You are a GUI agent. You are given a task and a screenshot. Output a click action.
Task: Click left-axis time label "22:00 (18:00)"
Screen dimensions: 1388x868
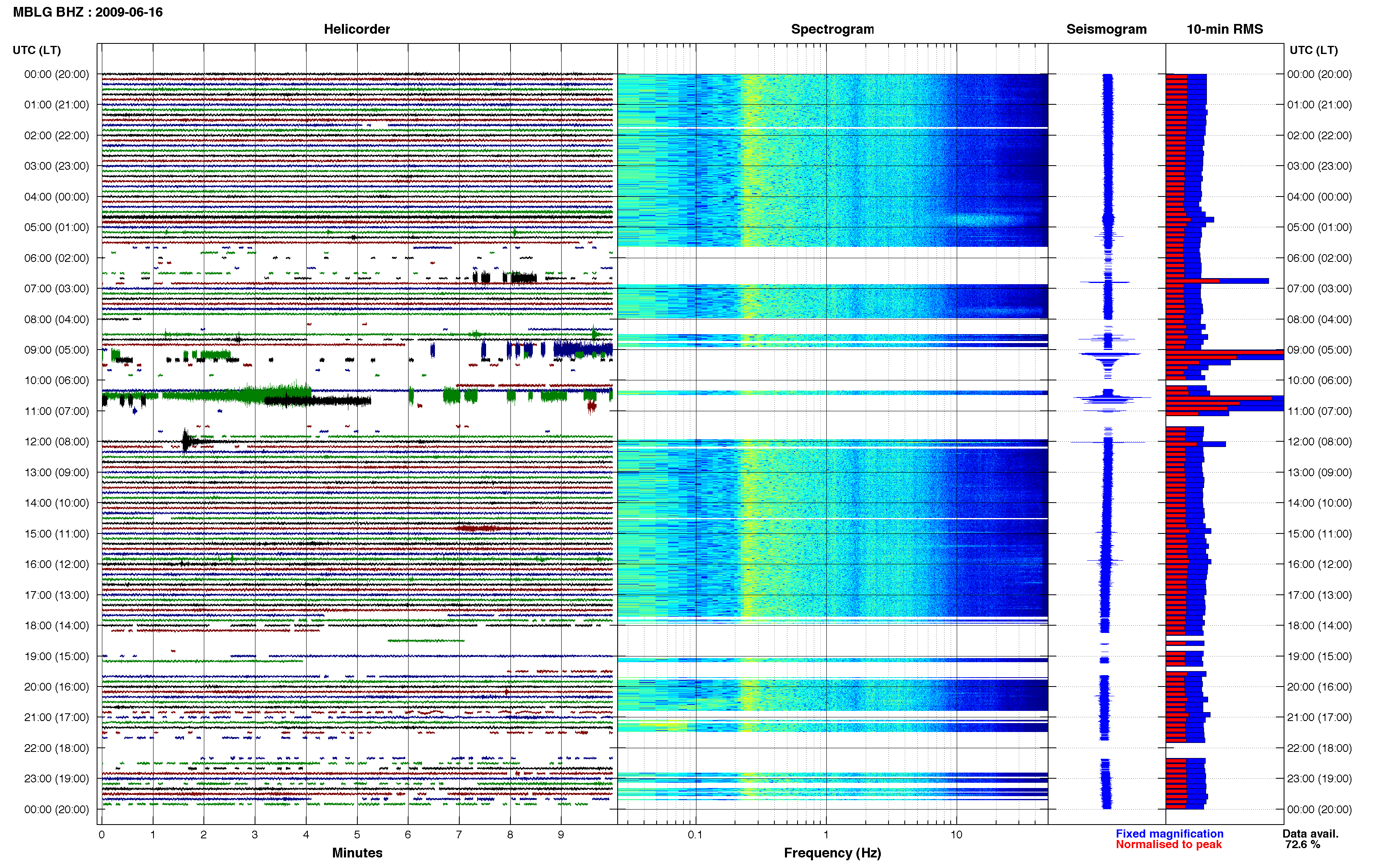(x=57, y=748)
